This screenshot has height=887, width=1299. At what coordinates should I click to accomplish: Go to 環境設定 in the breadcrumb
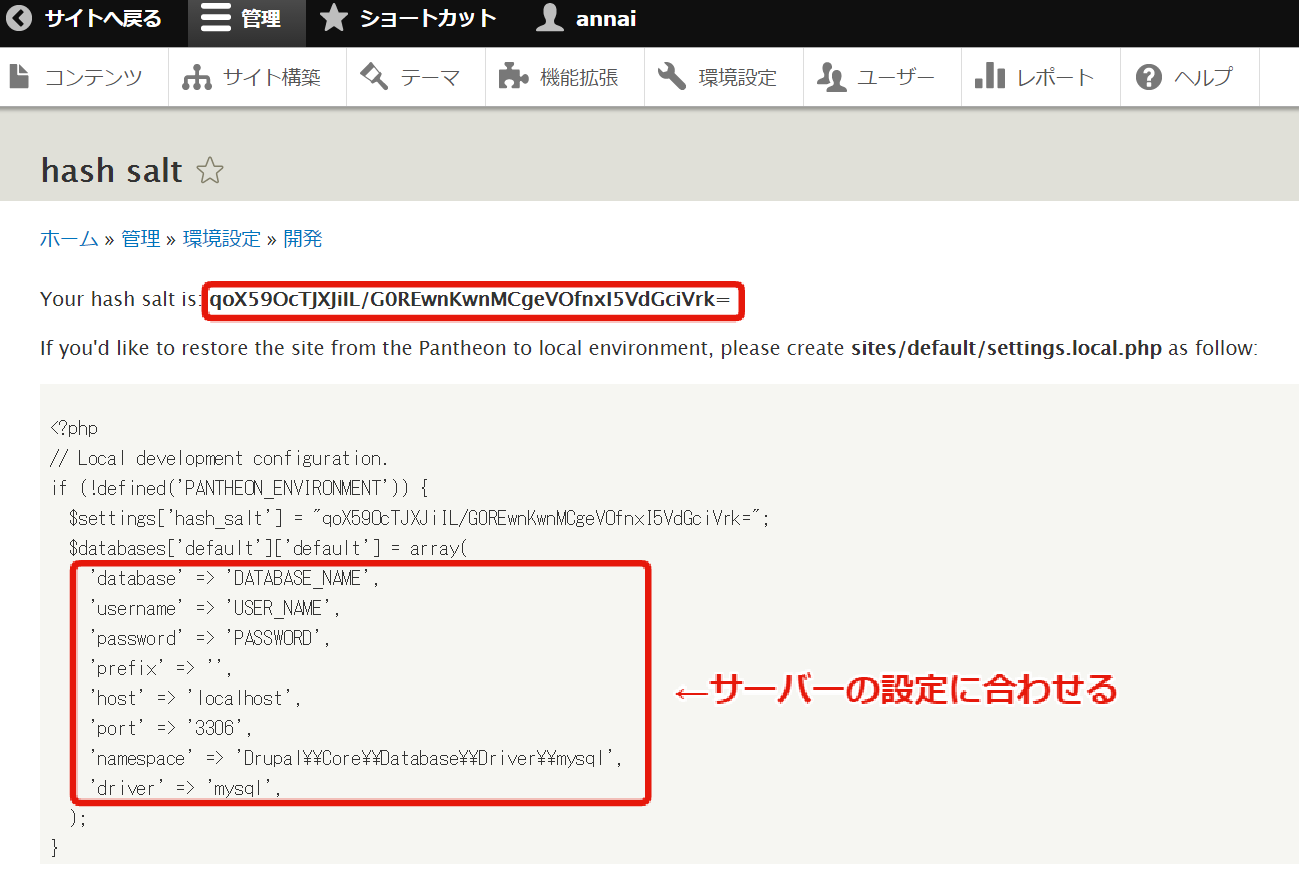[x=221, y=239]
